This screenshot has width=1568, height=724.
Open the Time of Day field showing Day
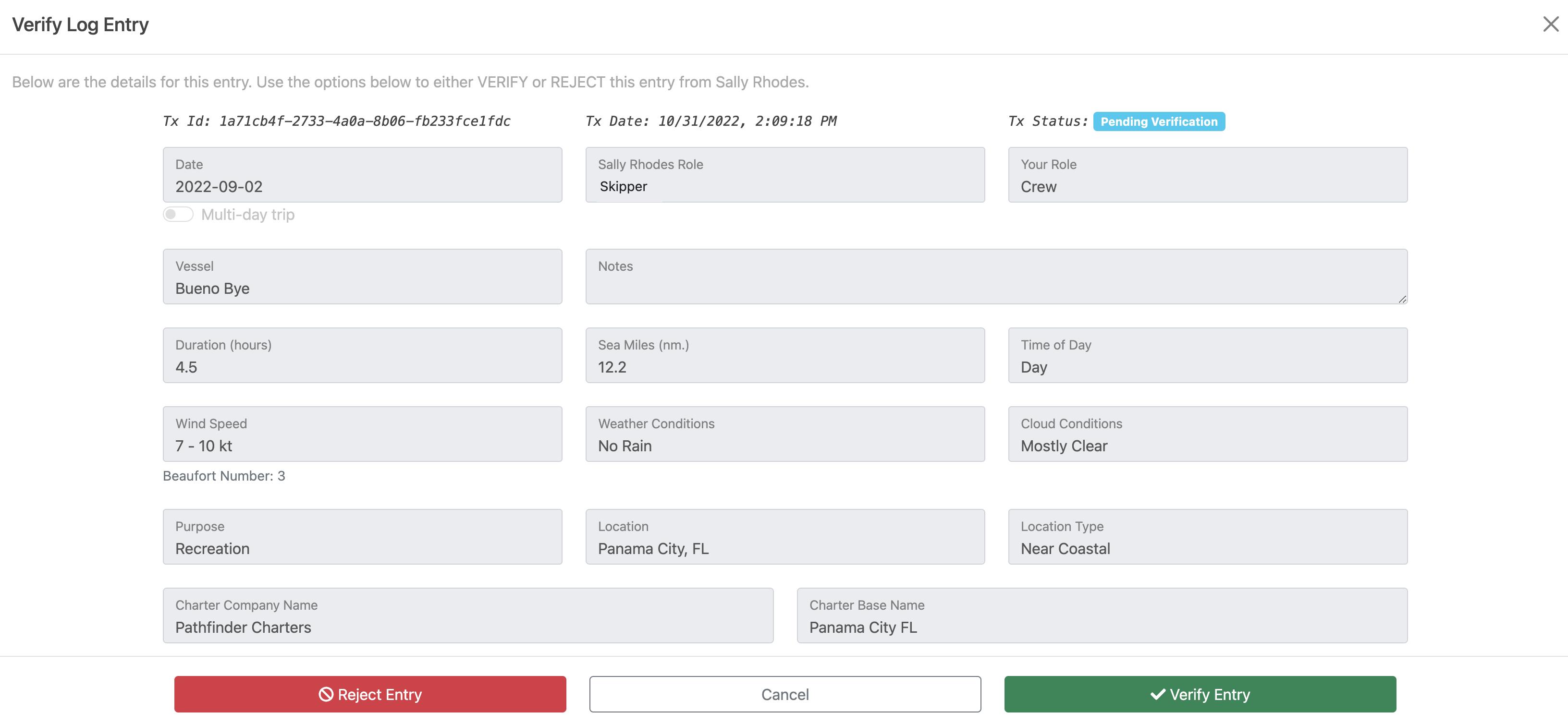(1208, 355)
